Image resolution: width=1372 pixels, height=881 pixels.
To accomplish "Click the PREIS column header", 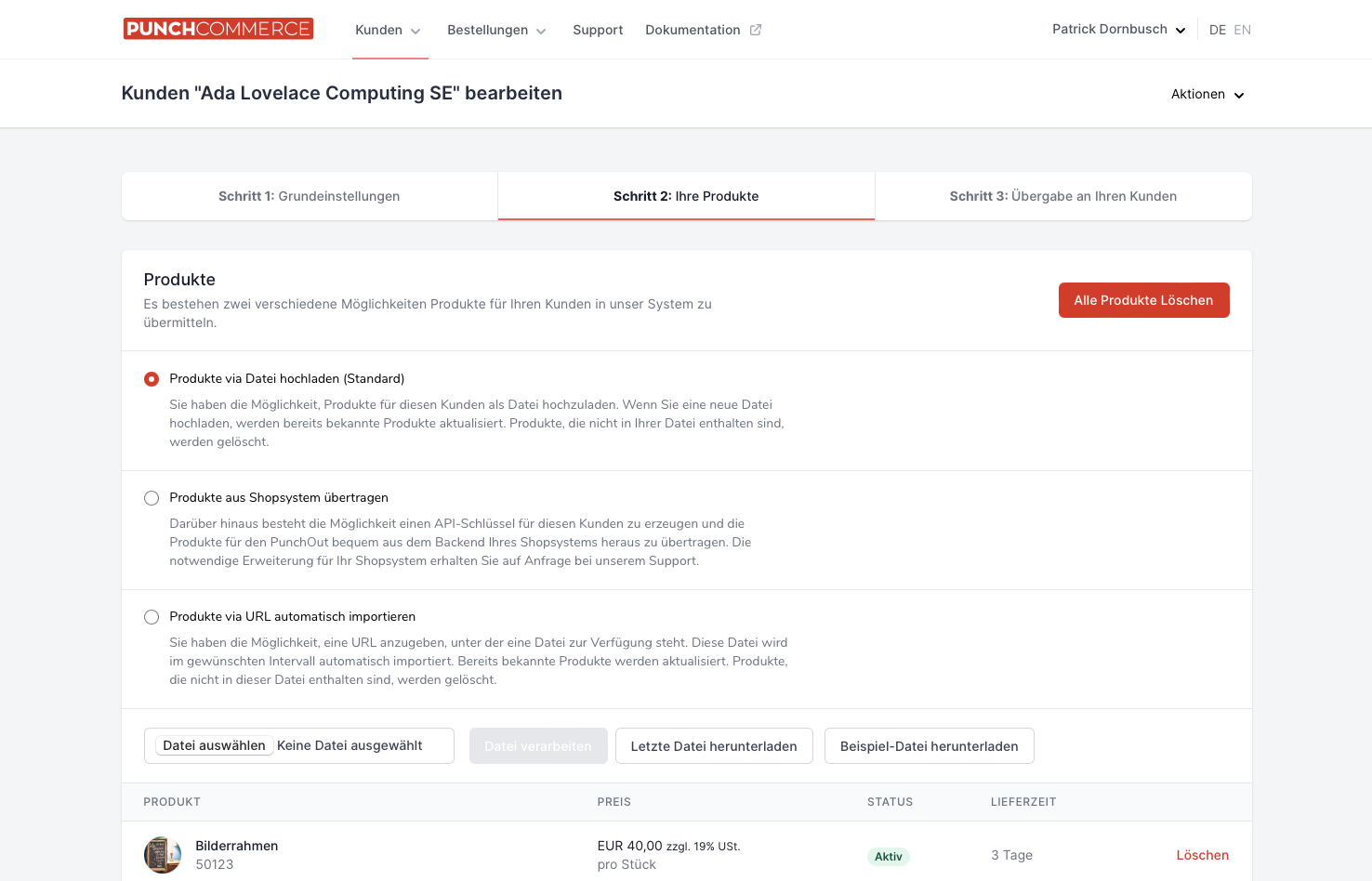I will click(614, 802).
